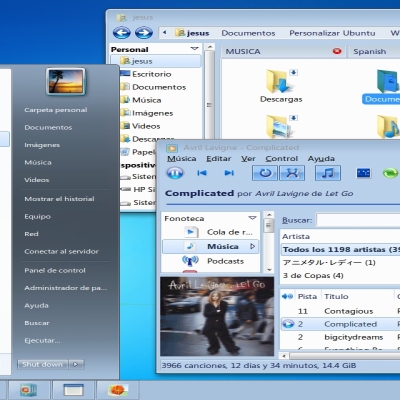Open the Música menu in Rhythmbox
The image size is (400, 400).
[x=182, y=159]
